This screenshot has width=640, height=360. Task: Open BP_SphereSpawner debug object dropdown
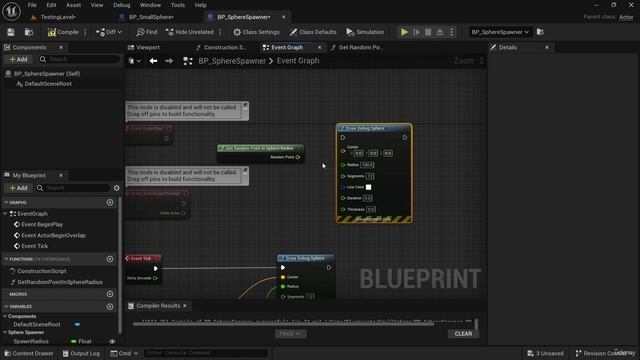point(500,32)
